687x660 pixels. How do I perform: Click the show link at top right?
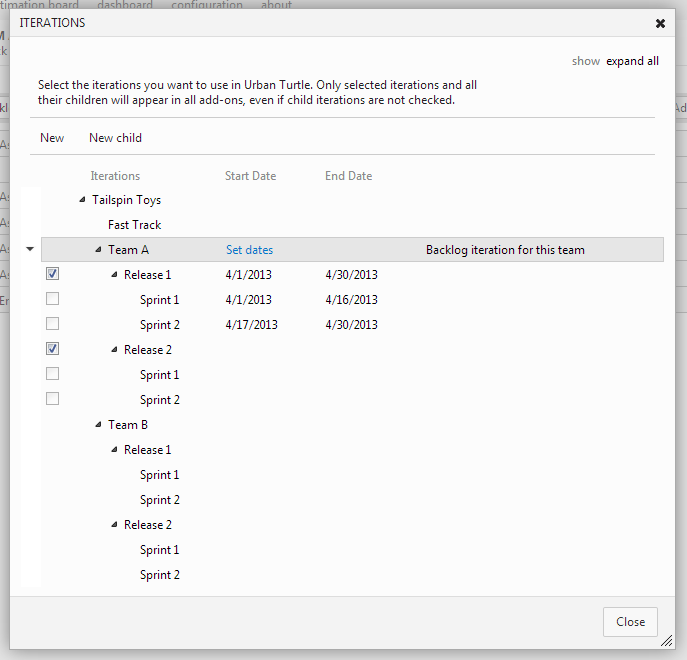coord(585,61)
